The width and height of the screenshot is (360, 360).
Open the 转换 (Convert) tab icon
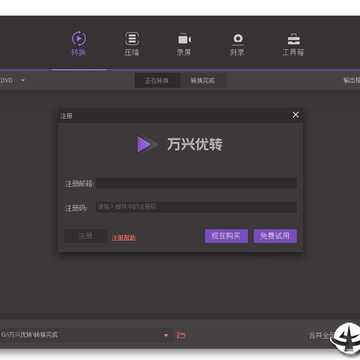click(79, 39)
